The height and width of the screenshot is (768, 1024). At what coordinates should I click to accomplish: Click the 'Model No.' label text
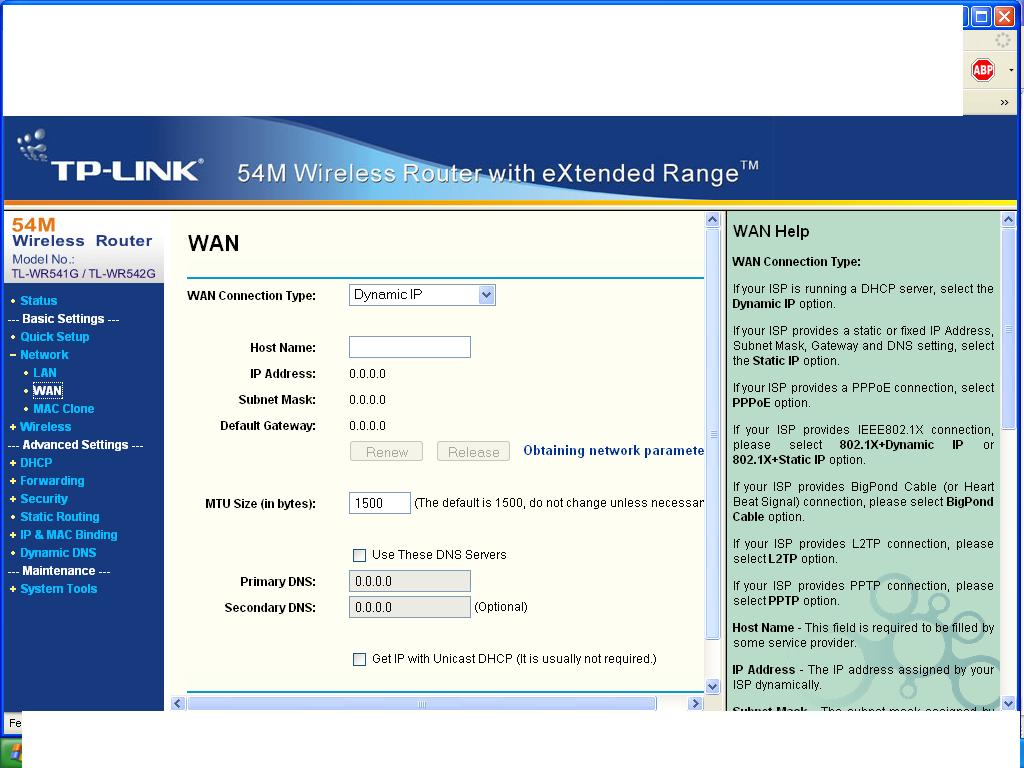43,259
